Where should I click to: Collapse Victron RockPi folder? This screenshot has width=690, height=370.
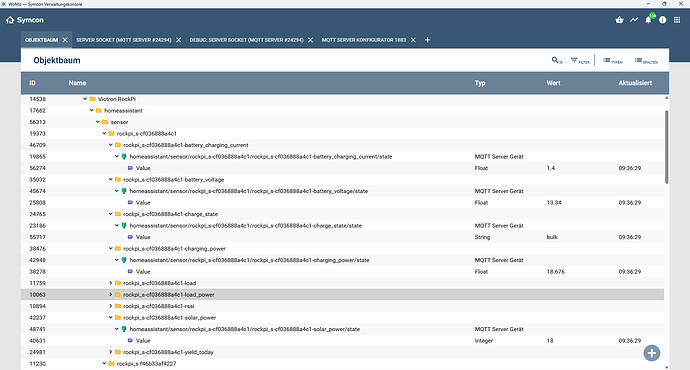(85, 99)
